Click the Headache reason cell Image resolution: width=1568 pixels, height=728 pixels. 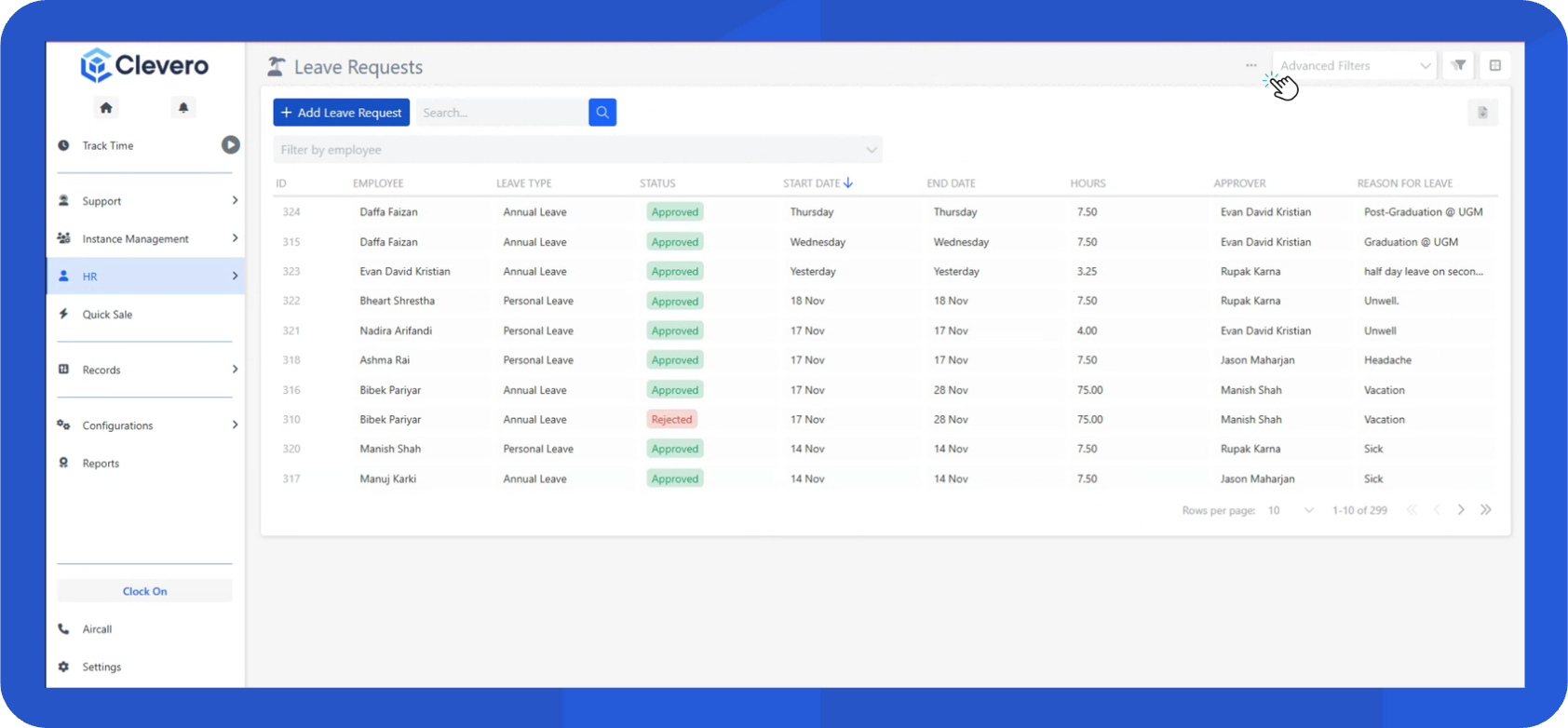pyautogui.click(x=1387, y=360)
